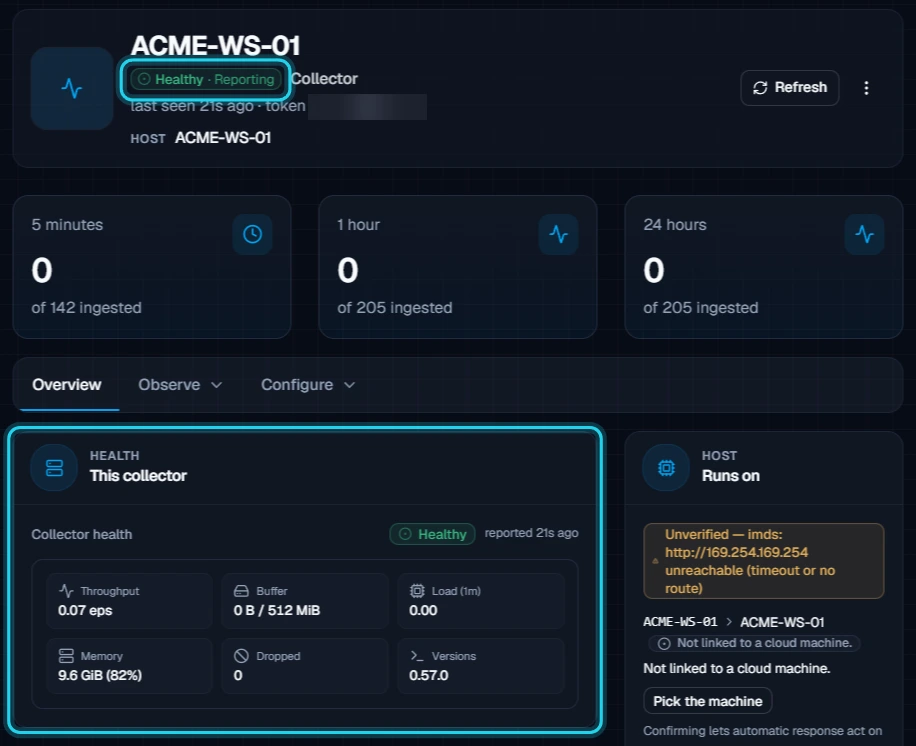Click the Unverified imds warning message
Image resolution: width=916 pixels, height=746 pixels.
point(764,561)
